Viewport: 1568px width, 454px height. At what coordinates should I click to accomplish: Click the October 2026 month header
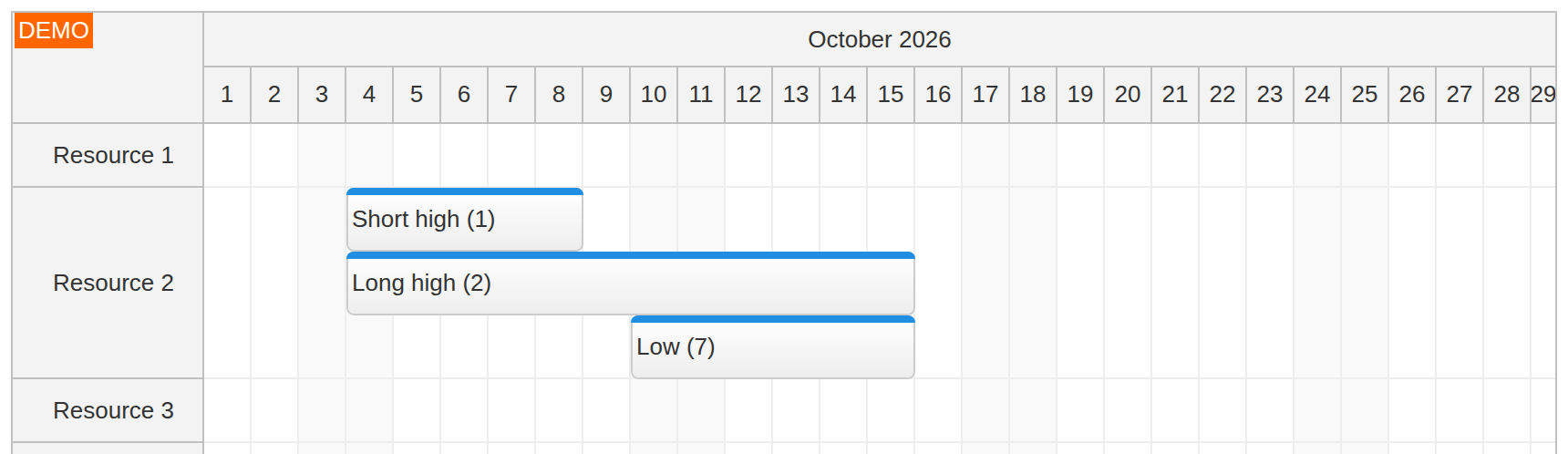pos(880,40)
